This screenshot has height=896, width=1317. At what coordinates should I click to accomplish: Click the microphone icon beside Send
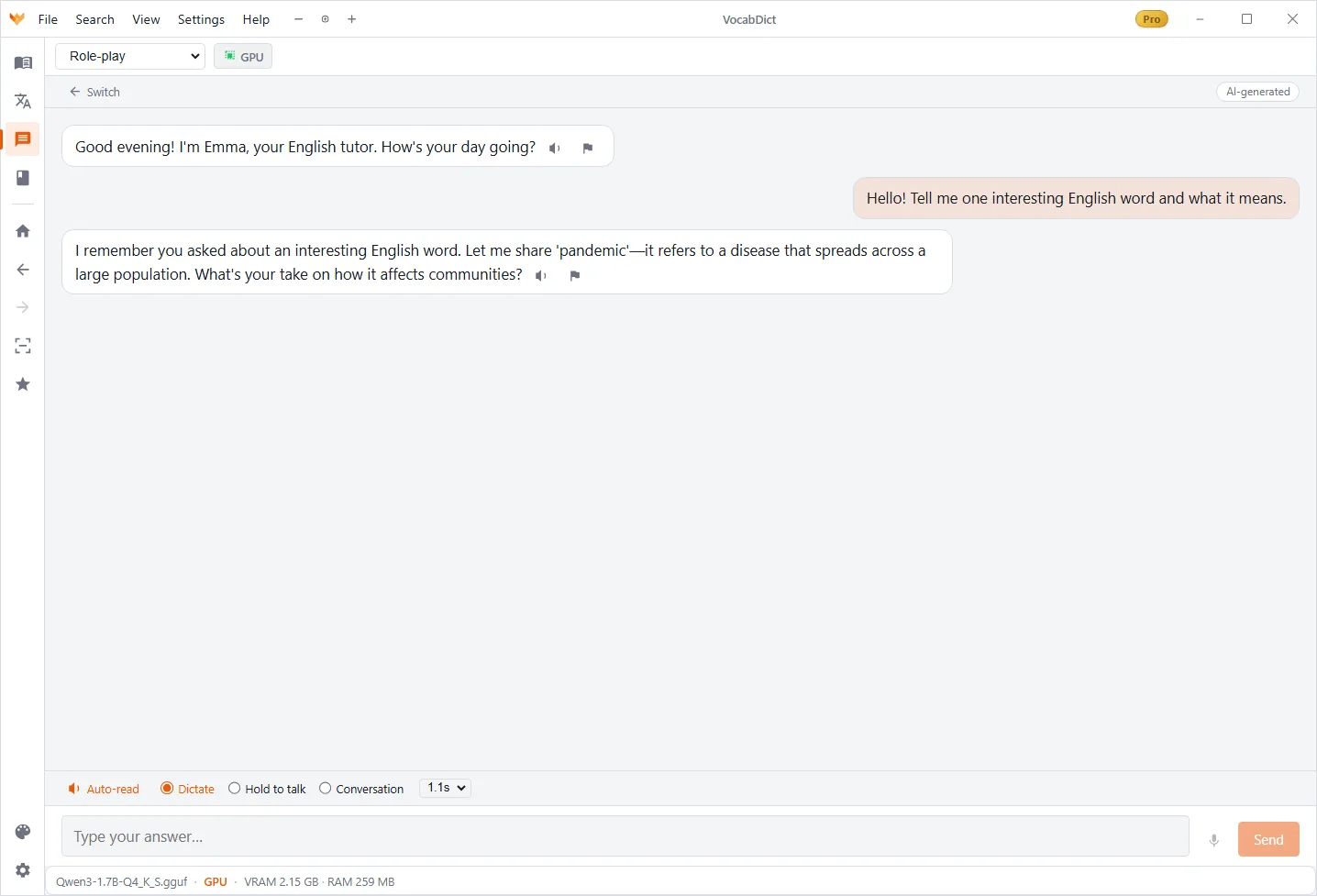coord(1214,840)
